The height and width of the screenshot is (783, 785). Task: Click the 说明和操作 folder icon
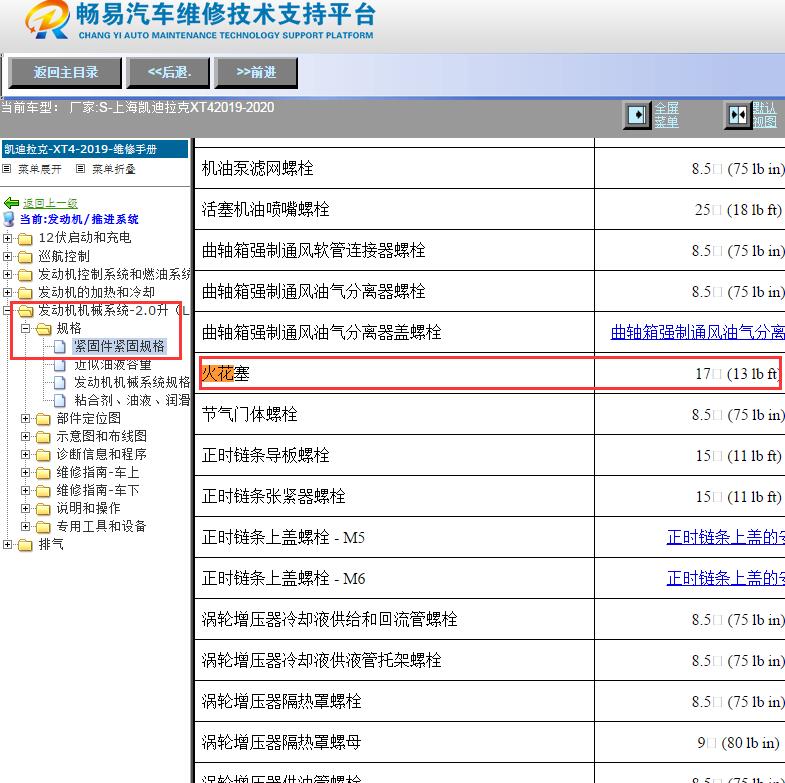pyautogui.click(x=44, y=509)
